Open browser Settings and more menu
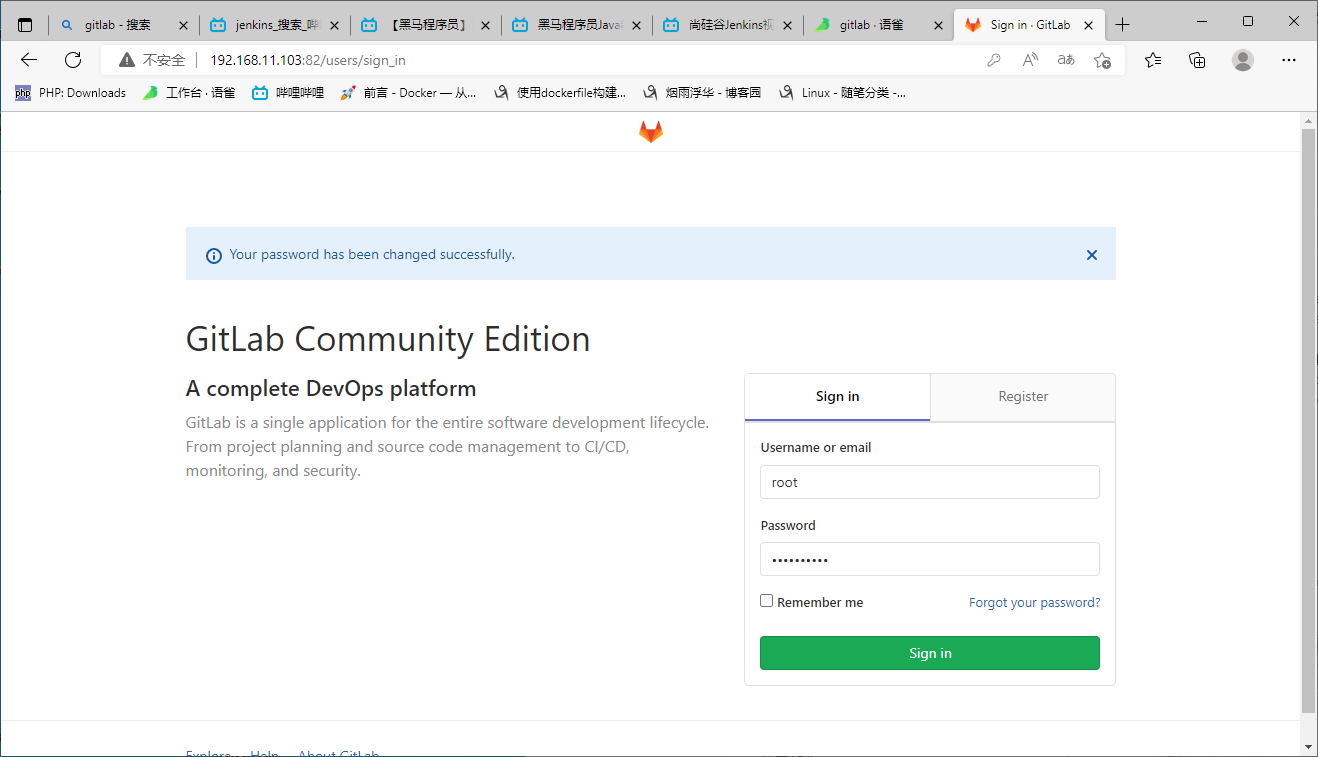1318x757 pixels. click(1289, 60)
